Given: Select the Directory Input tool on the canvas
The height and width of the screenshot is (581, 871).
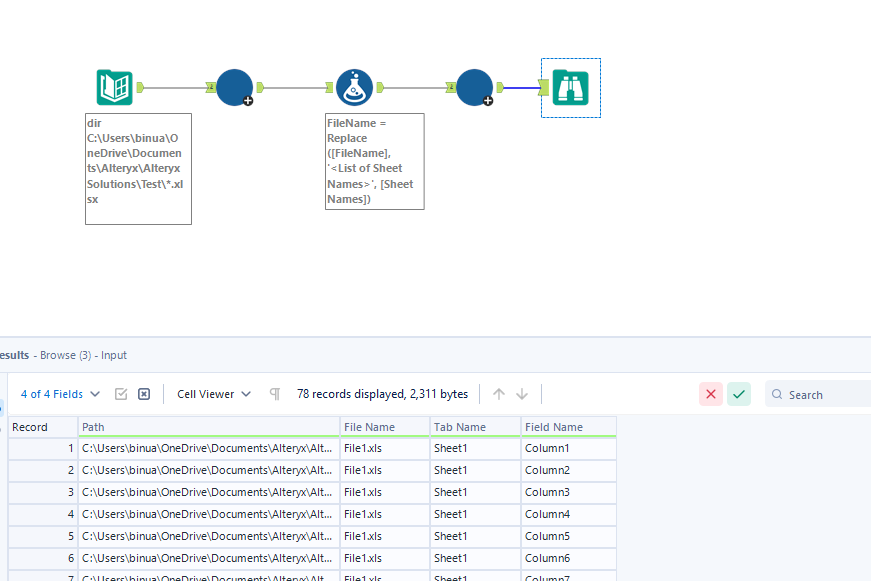Looking at the screenshot, I should tap(114, 87).
